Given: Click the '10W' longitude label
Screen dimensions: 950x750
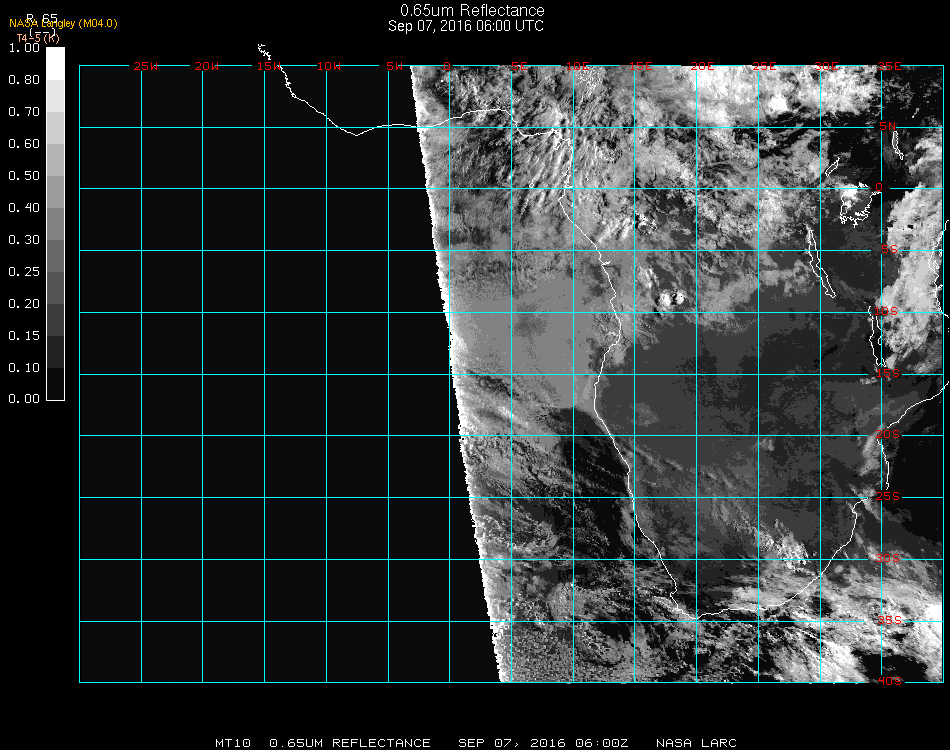Looking at the screenshot, I should (x=329, y=66).
